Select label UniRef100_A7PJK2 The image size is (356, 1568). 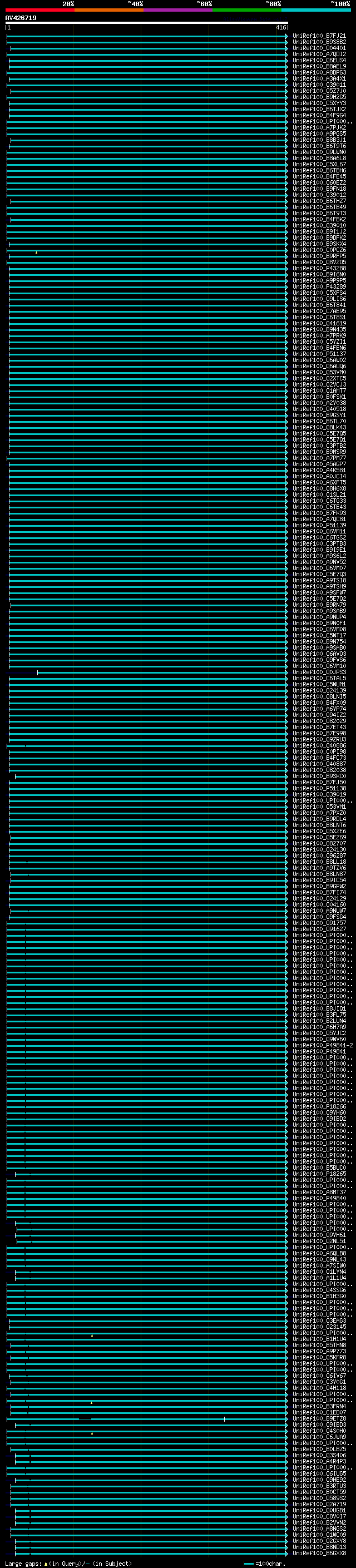319,128
